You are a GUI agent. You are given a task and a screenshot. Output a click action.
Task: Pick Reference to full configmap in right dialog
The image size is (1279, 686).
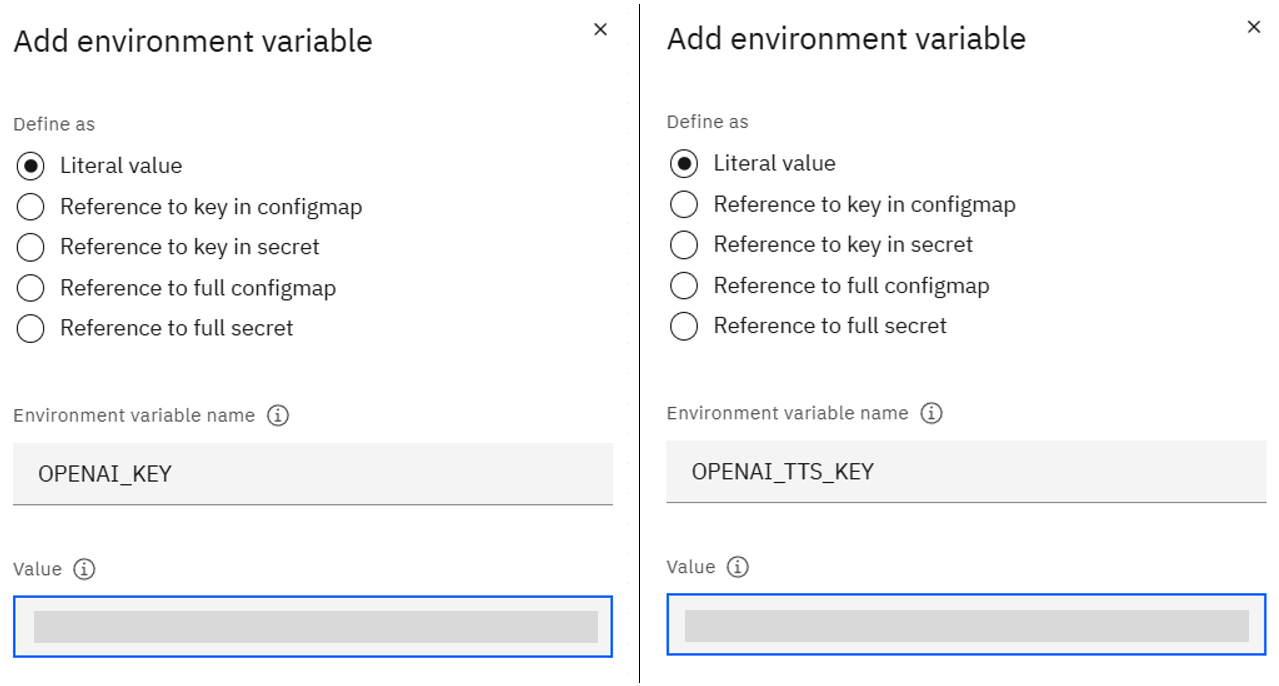(x=683, y=286)
